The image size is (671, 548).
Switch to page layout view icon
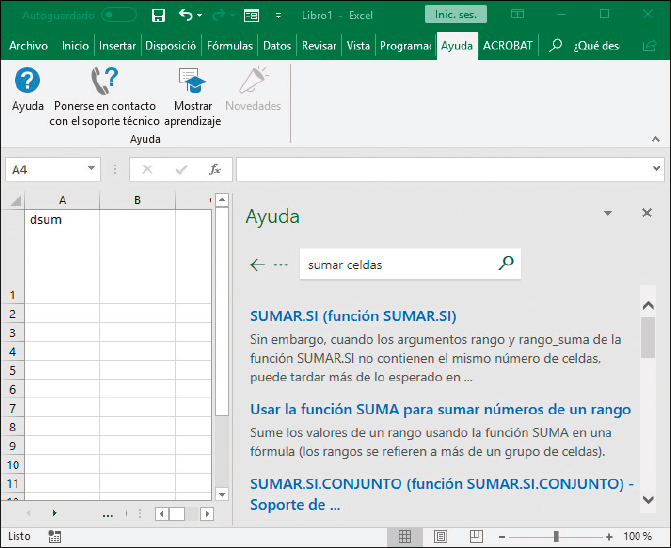tap(439, 537)
